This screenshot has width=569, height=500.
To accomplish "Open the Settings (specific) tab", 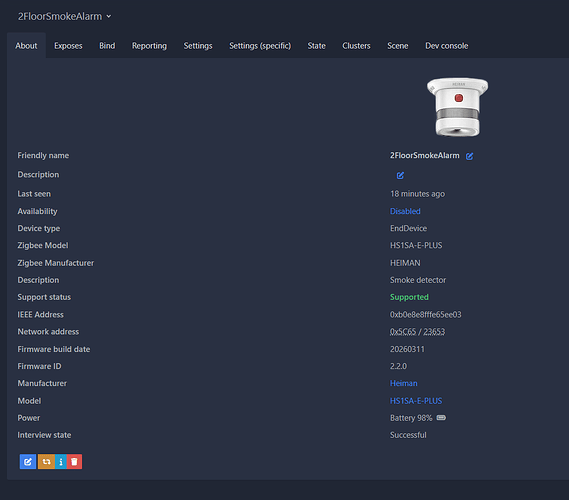I will (260, 46).
